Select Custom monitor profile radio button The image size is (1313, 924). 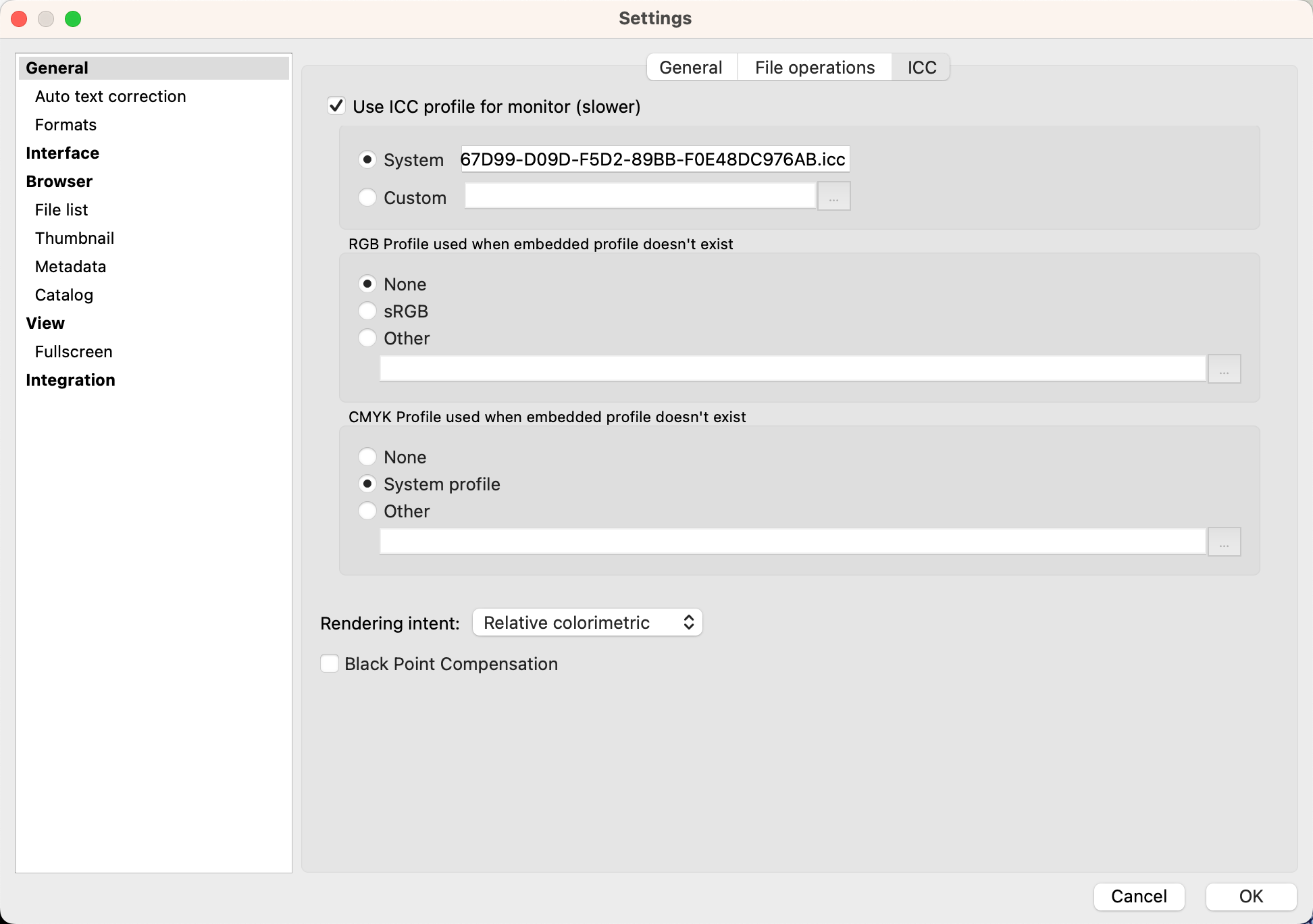point(367,197)
